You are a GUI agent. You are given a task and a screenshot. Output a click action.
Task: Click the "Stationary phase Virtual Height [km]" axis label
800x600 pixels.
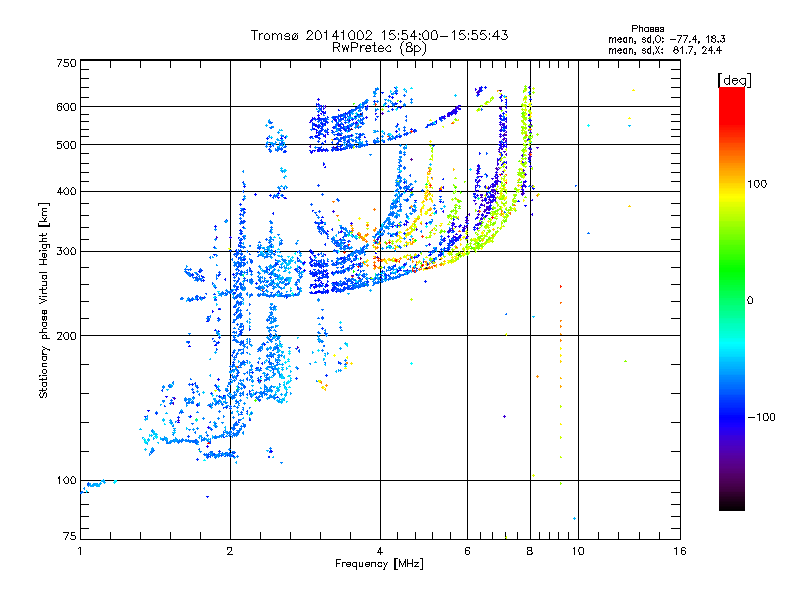(x=44, y=300)
